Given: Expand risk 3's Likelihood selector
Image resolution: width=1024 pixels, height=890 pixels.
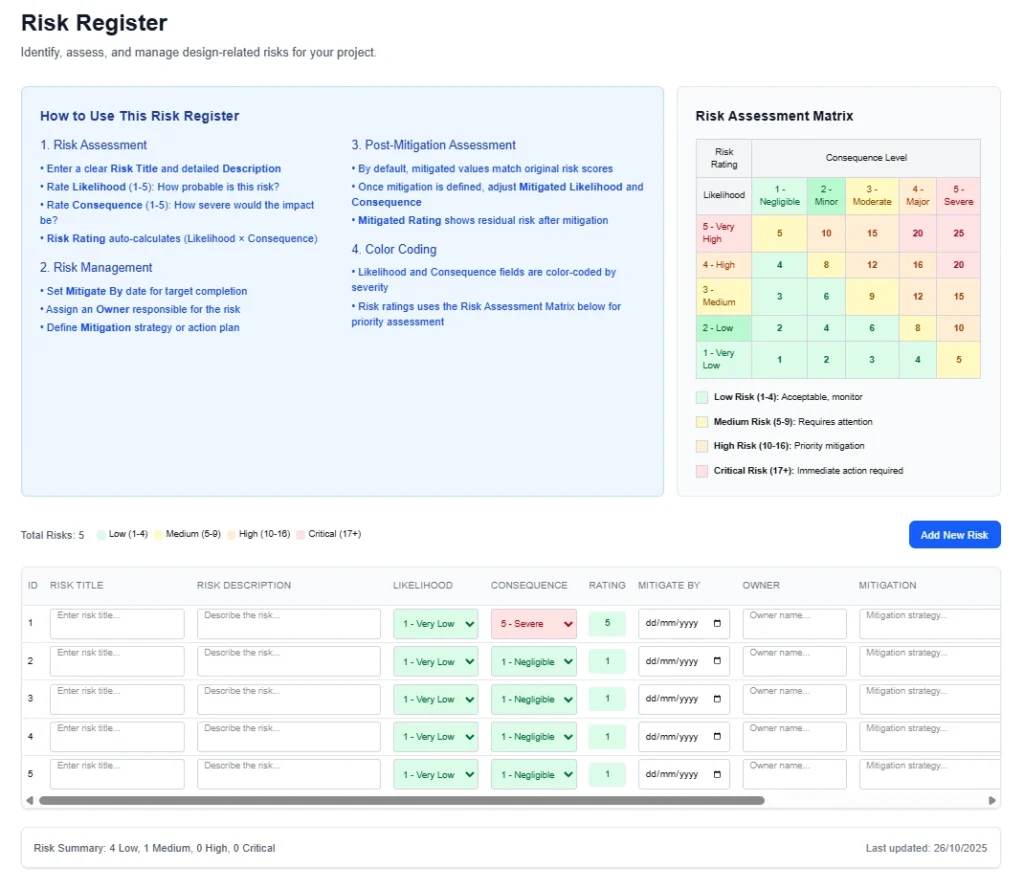Looking at the screenshot, I should click(x=435, y=699).
